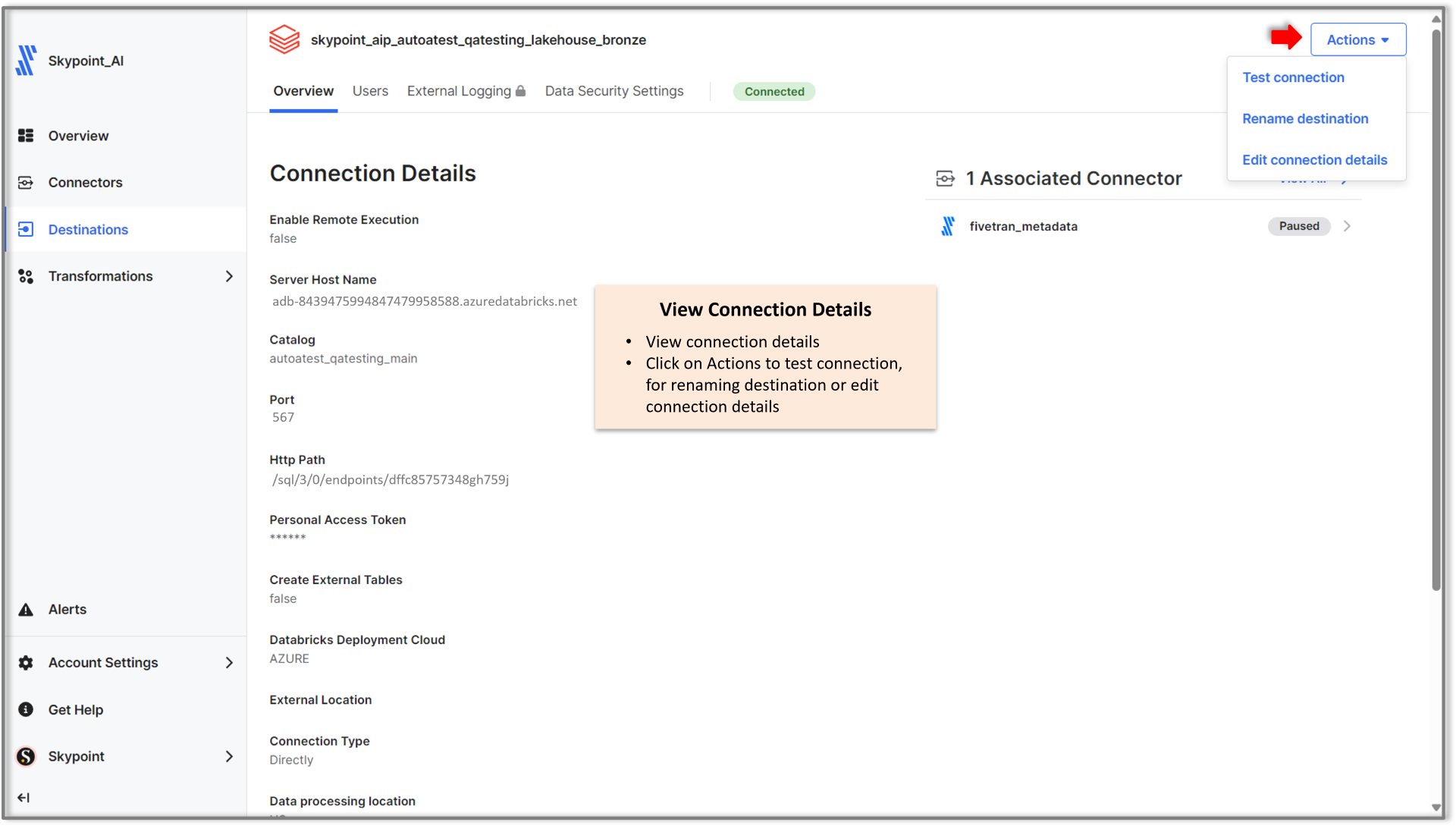This screenshot has height=826, width=1456.
Task: Click the Connectors sidebar icon
Action: (26, 183)
